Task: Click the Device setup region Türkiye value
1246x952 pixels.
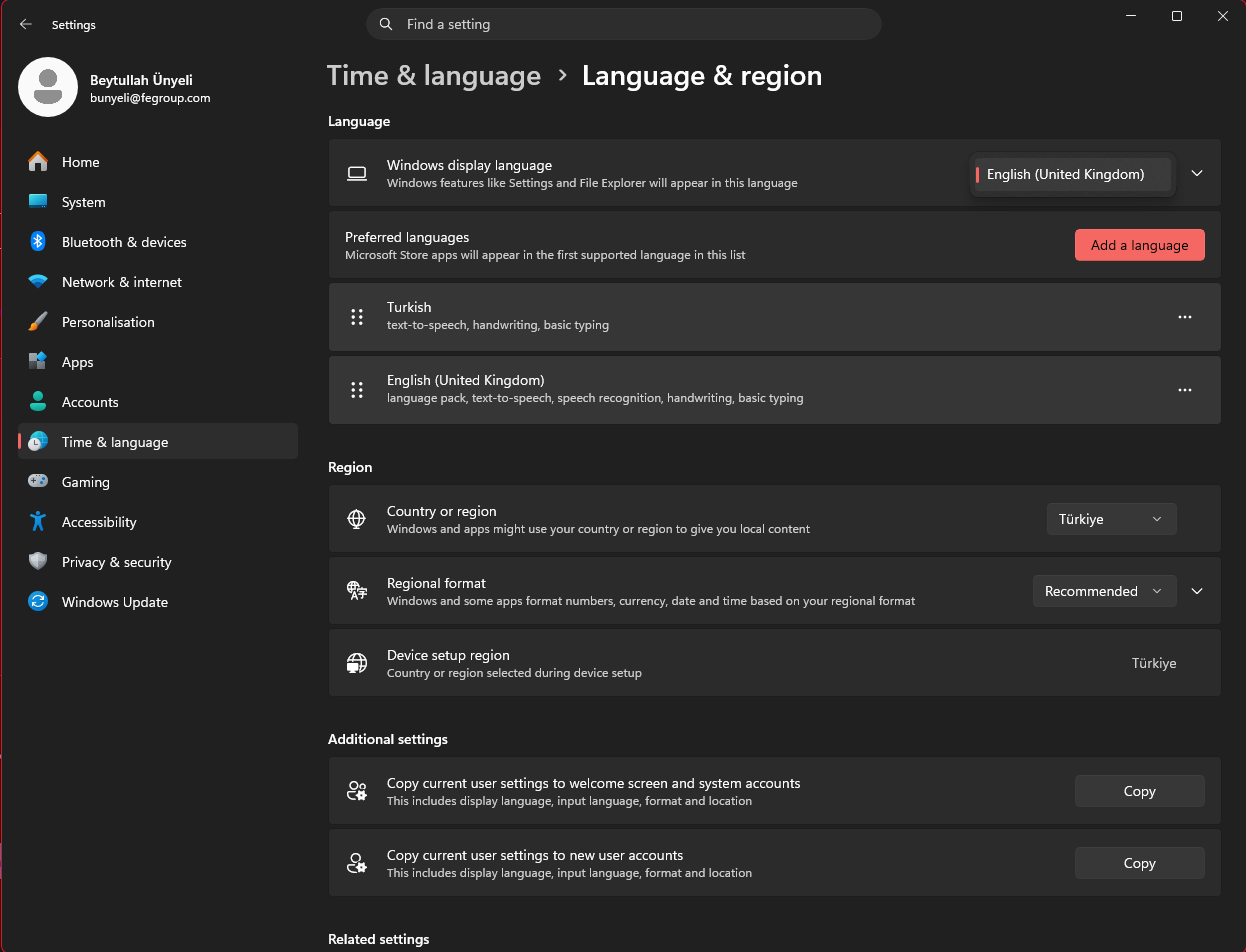Action: [1154, 663]
